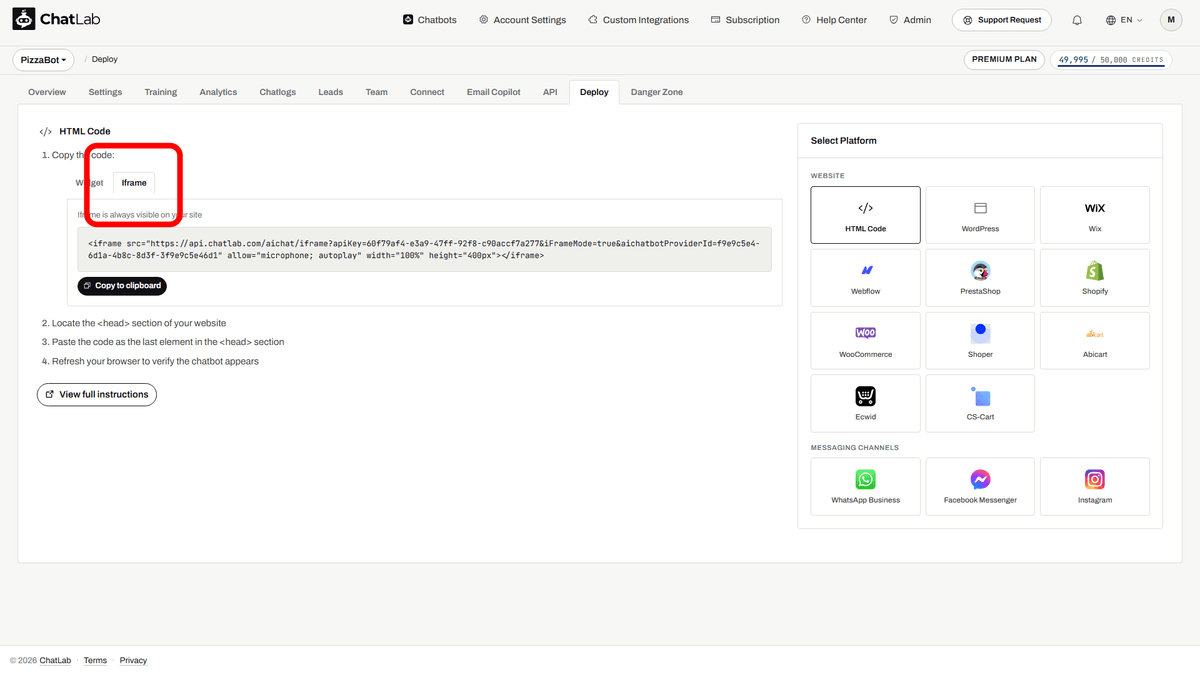
Task: Open the Terms footer link
Action: tap(95, 661)
